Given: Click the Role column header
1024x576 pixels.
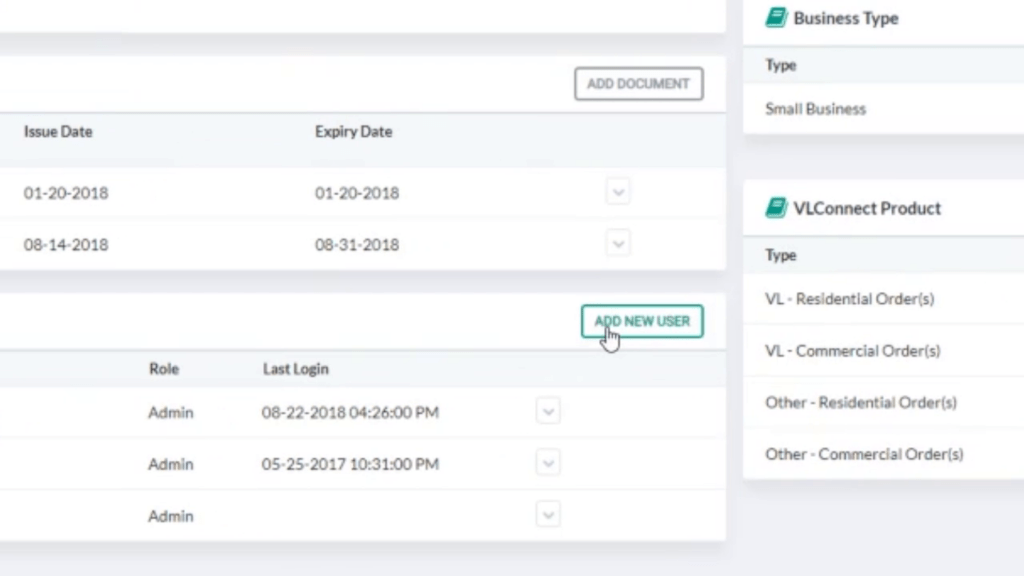Looking at the screenshot, I should 164,368.
